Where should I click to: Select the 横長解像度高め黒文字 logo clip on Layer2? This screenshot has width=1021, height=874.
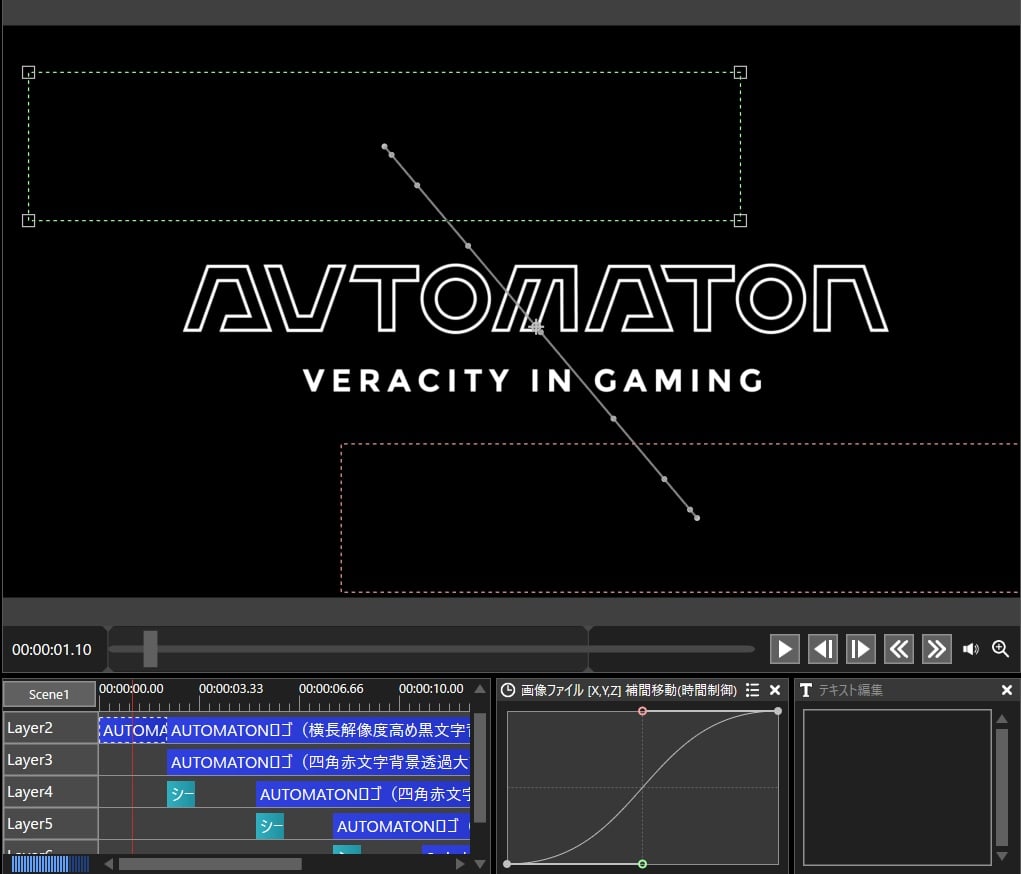(319, 730)
